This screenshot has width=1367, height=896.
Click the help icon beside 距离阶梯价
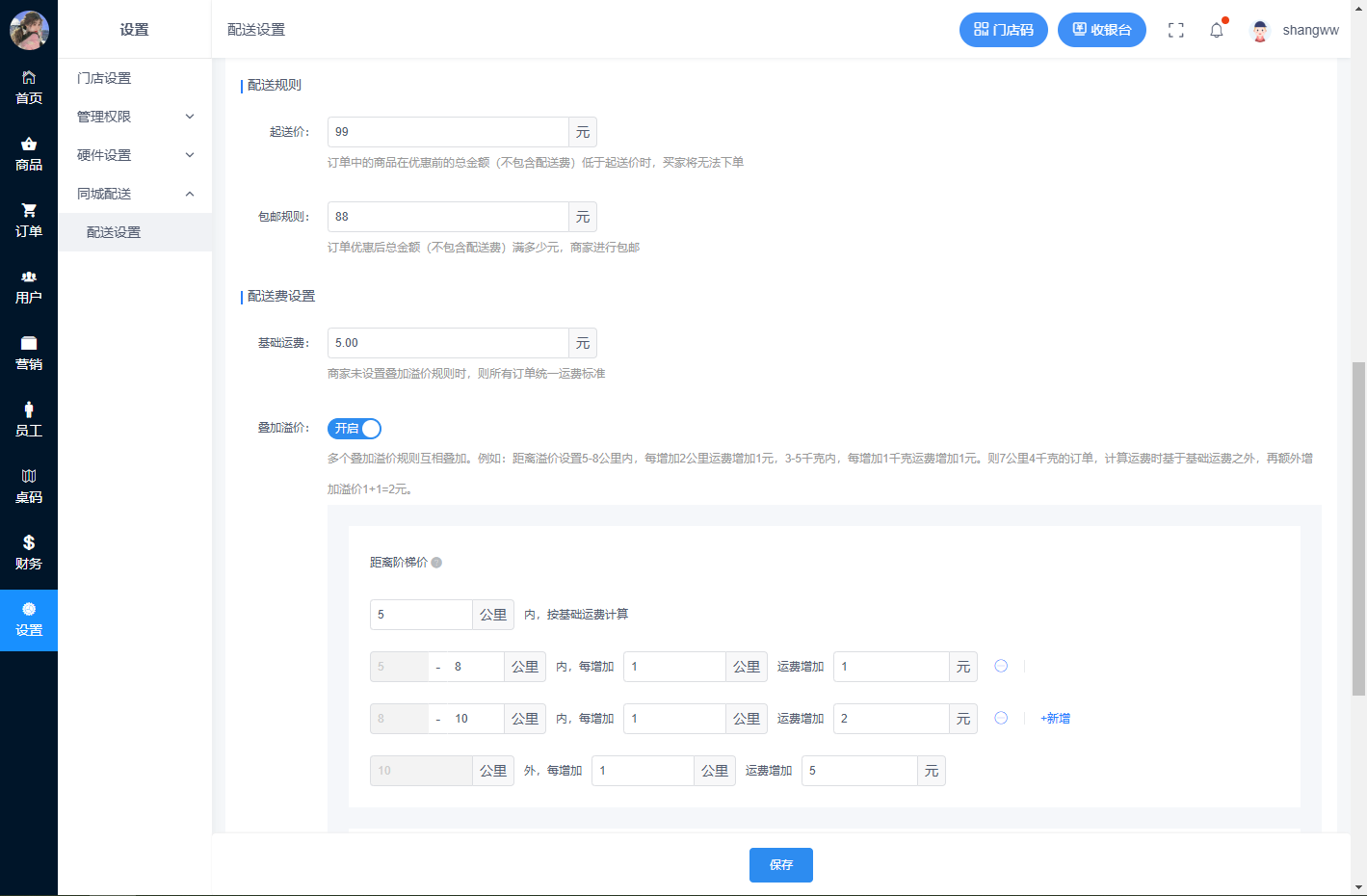click(x=436, y=563)
